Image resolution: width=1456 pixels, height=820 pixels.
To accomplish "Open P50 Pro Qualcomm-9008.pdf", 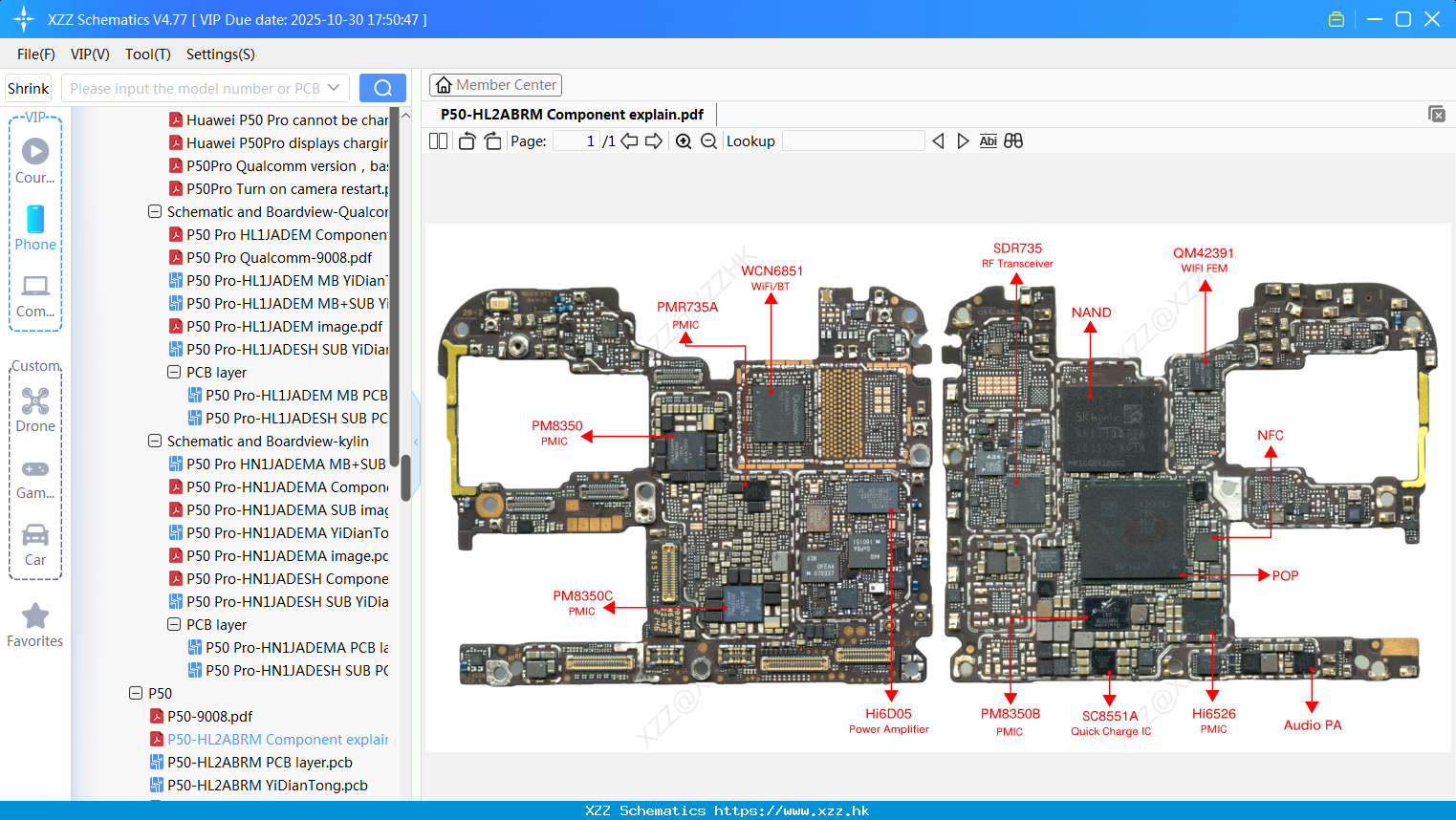I will (271, 258).
